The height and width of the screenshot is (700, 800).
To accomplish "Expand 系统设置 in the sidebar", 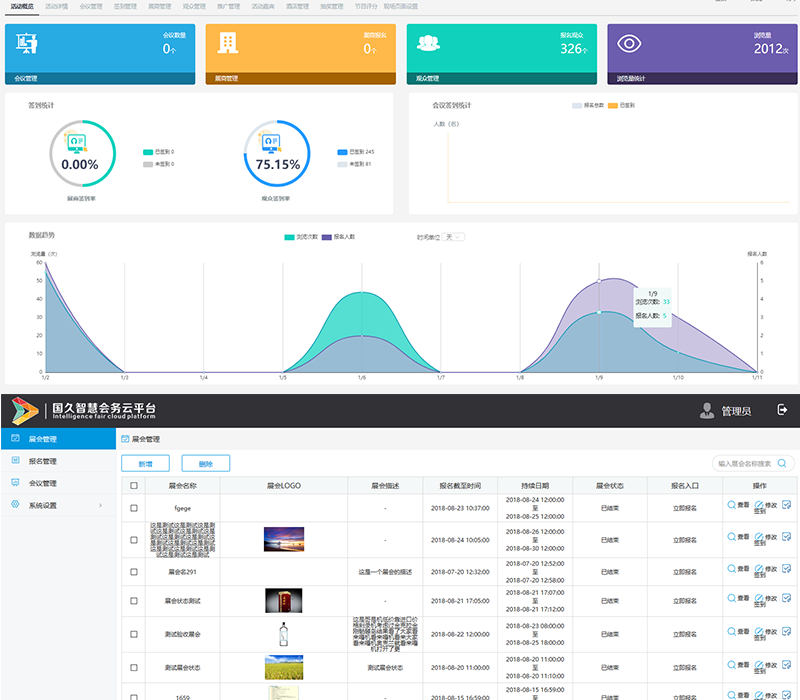I will coord(57,505).
